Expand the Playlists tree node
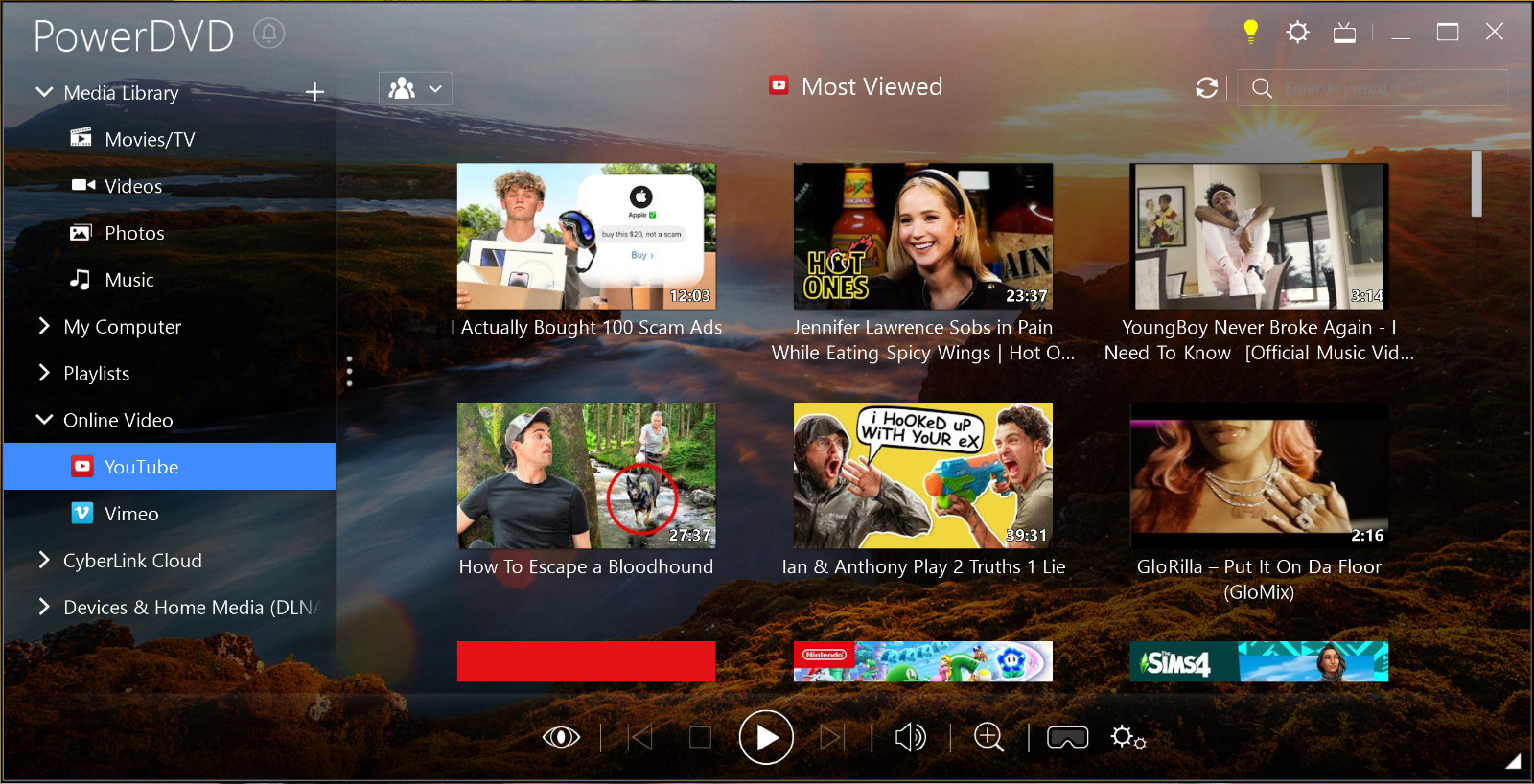 44,373
